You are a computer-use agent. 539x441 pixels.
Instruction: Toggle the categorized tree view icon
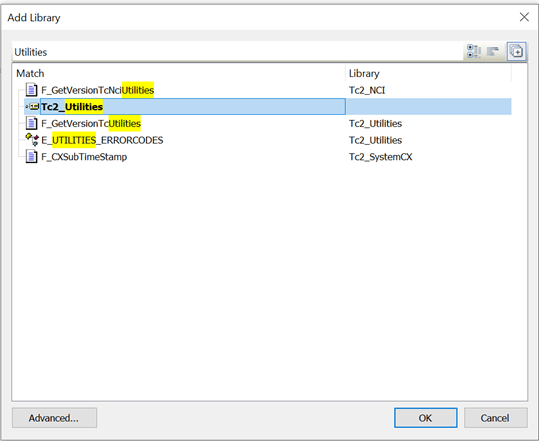click(x=474, y=52)
